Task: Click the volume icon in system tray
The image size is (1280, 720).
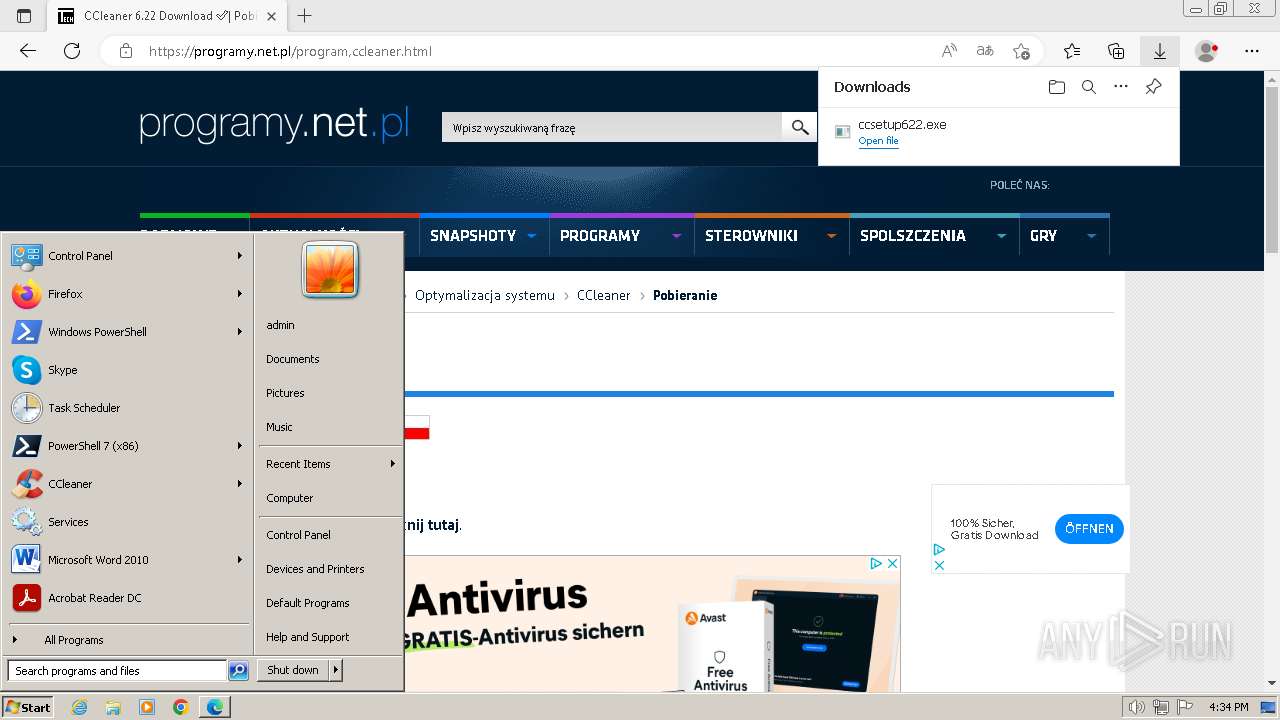Action: [1136, 707]
